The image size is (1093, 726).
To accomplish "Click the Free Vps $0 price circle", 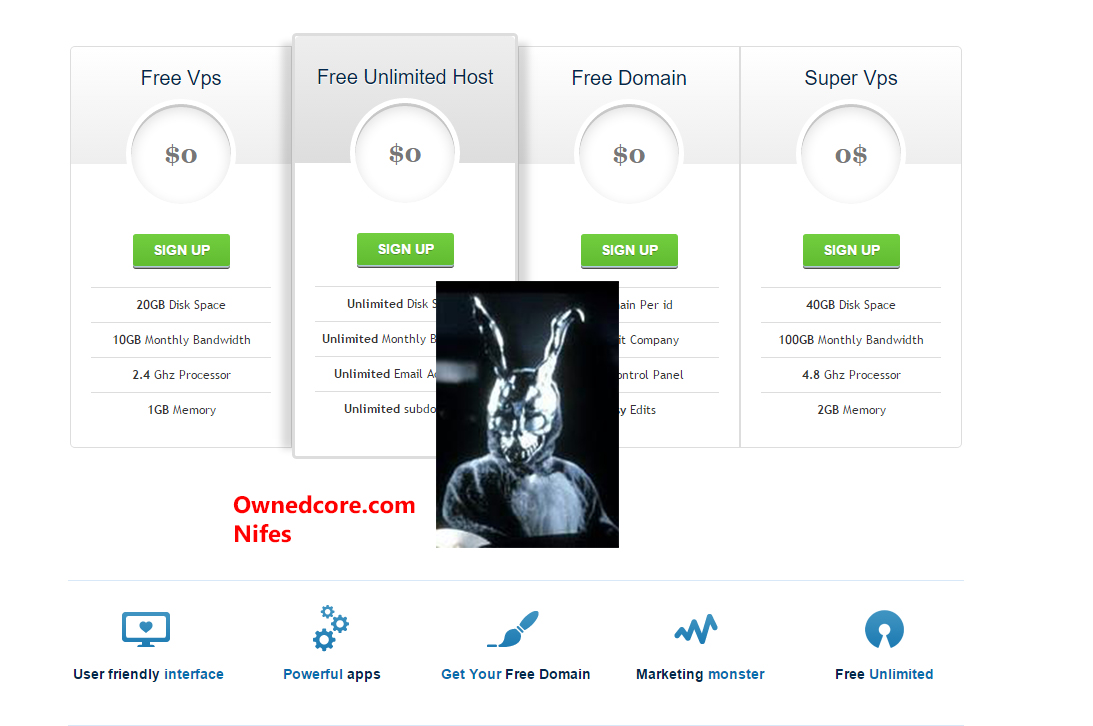I will click(181, 154).
